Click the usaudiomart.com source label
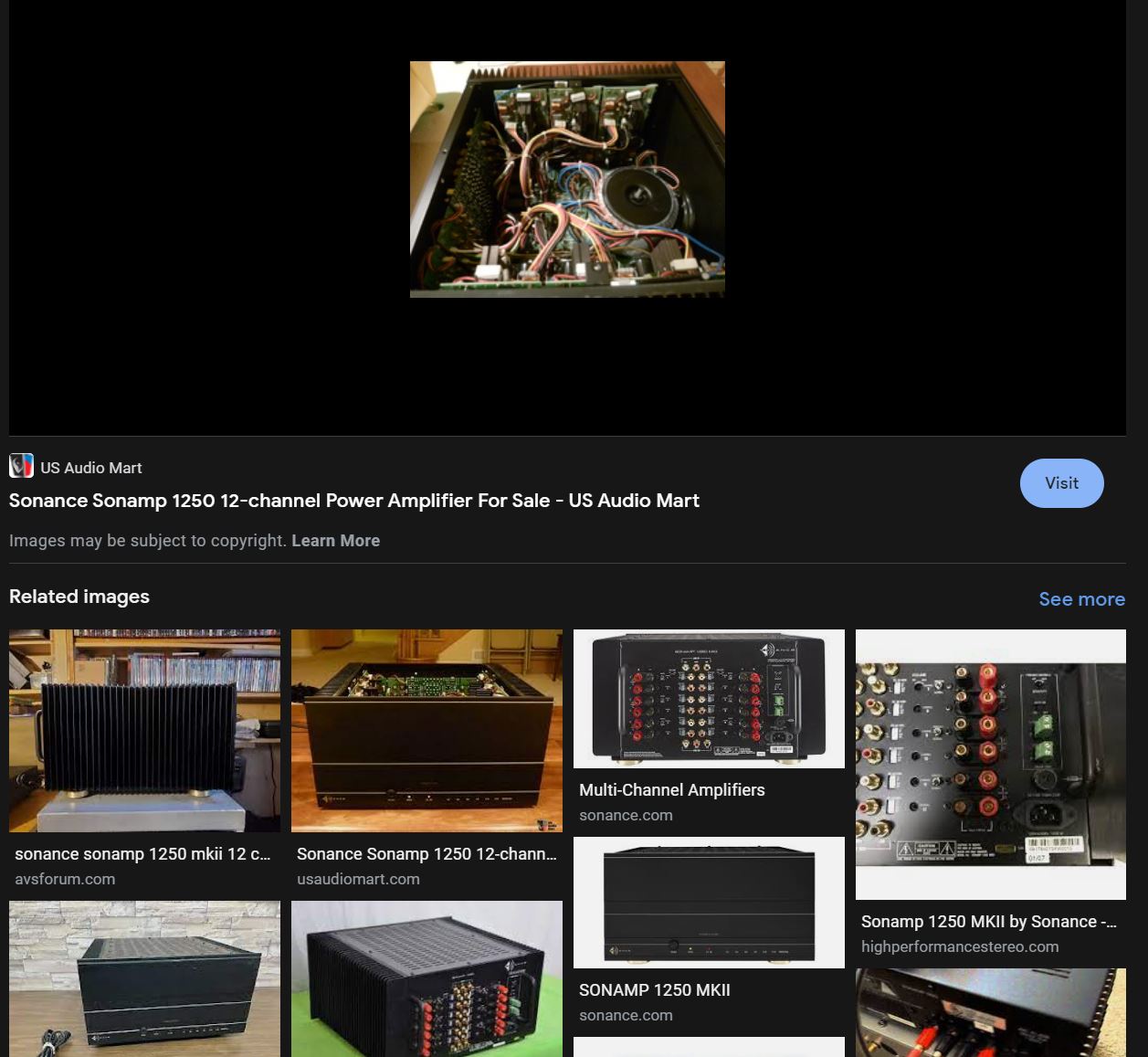This screenshot has width=1148, height=1057. tap(358, 879)
